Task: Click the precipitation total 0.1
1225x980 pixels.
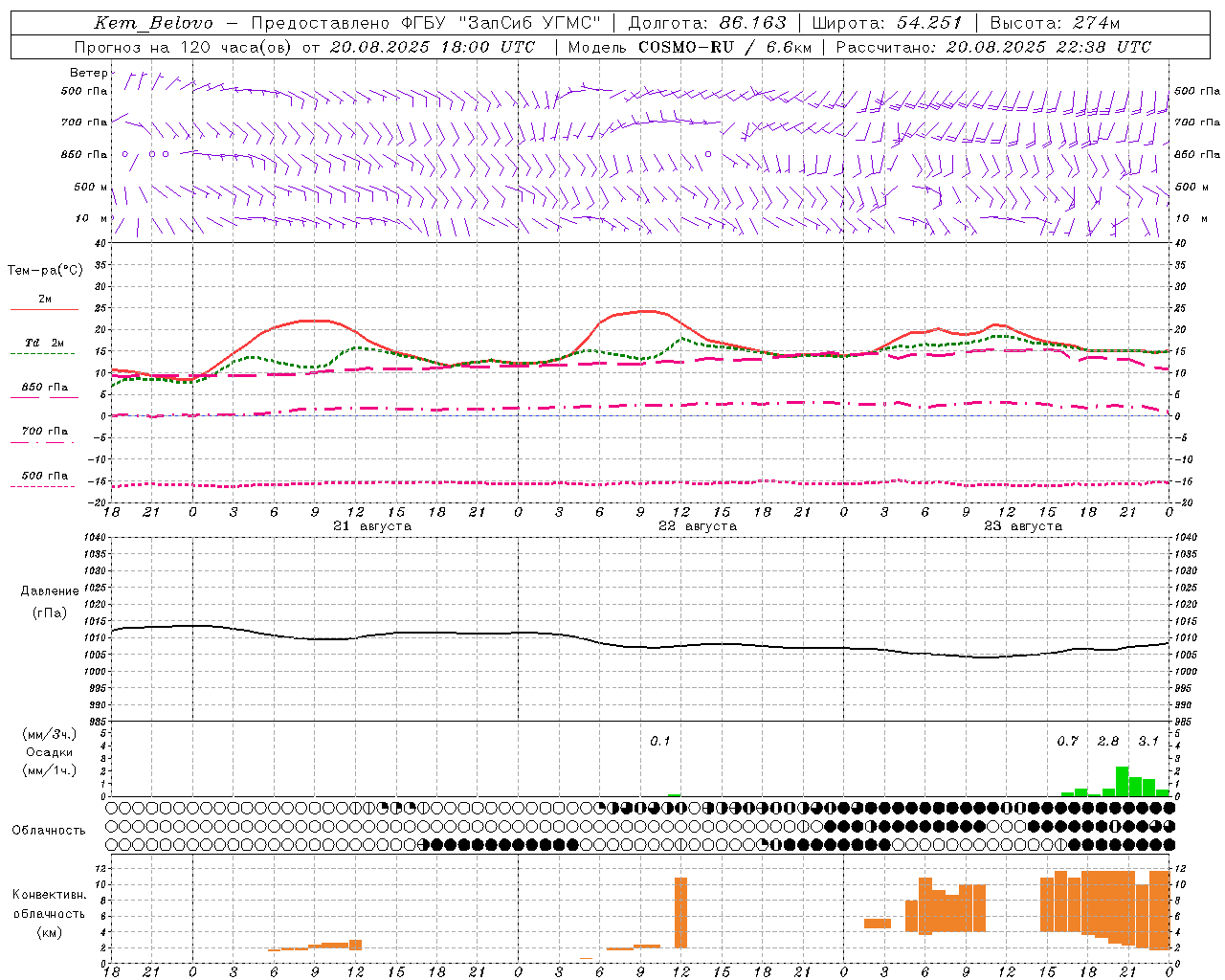Action: [660, 742]
